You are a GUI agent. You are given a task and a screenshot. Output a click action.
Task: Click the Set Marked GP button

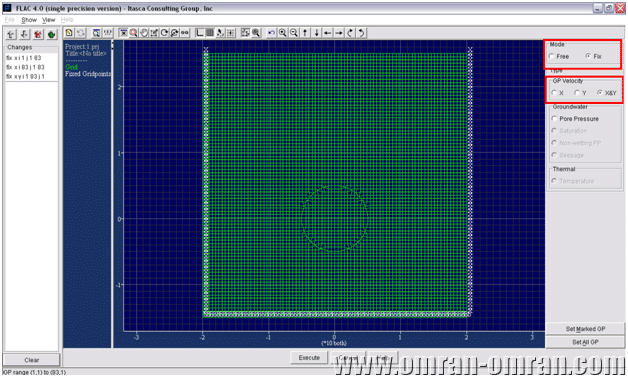click(585, 329)
